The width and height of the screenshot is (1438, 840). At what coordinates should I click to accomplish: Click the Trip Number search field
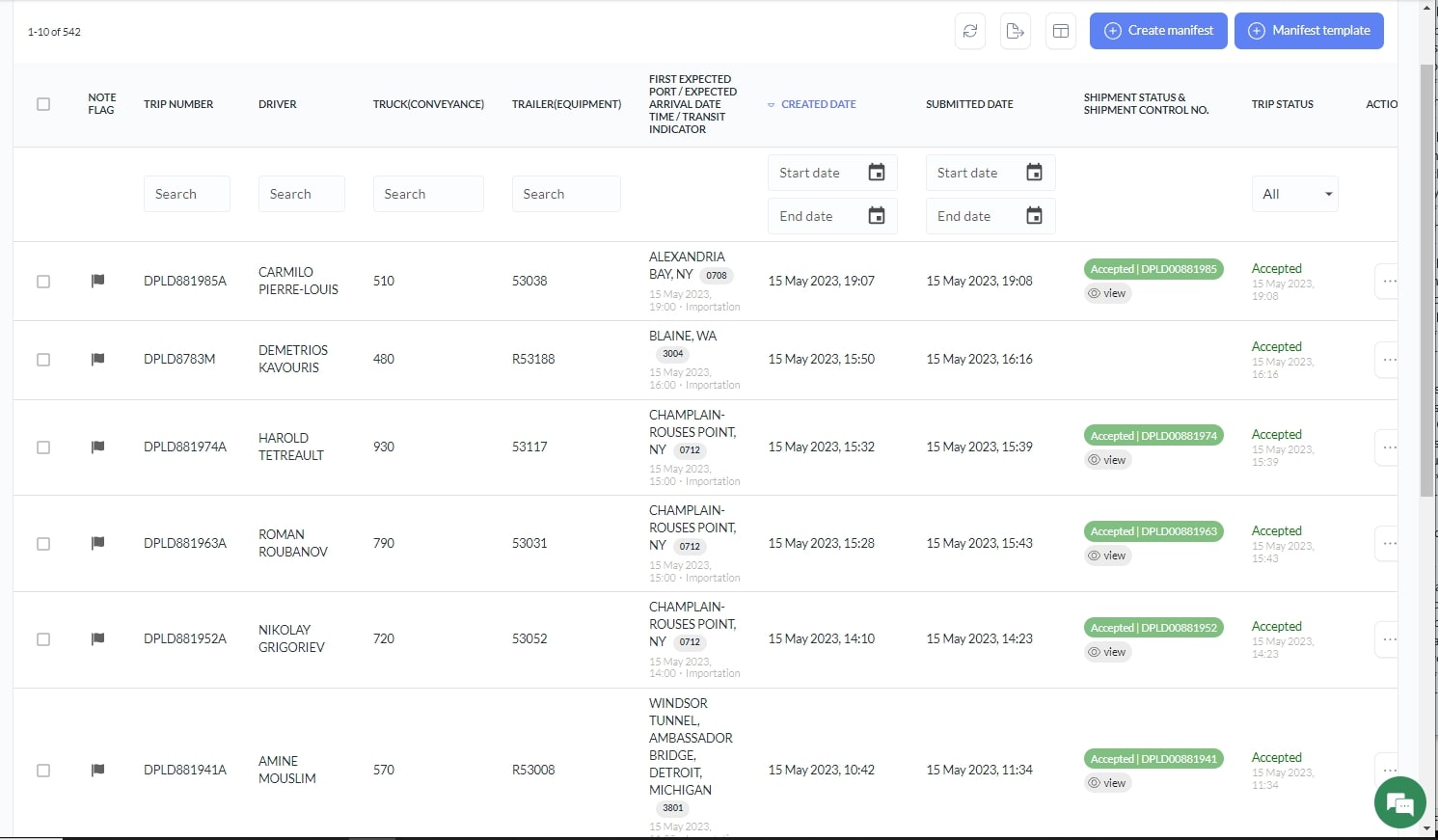point(186,194)
